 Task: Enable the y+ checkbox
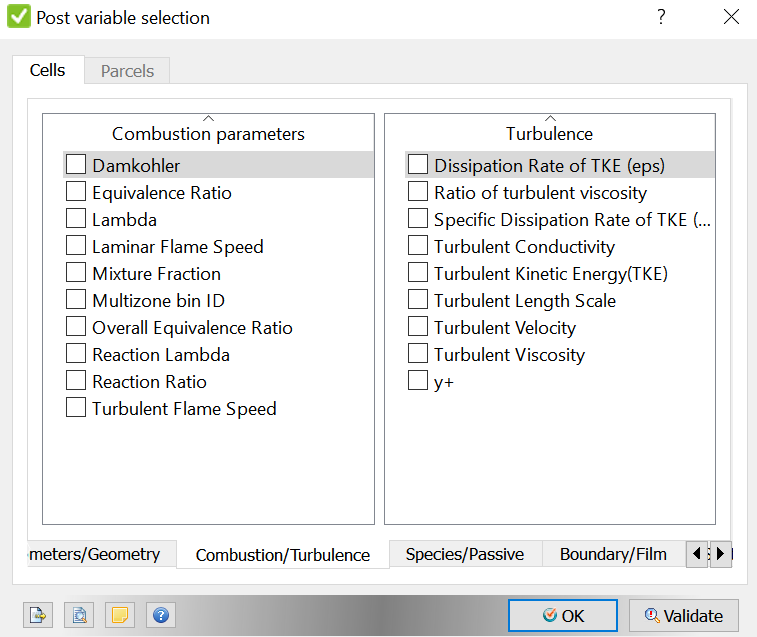coord(418,381)
